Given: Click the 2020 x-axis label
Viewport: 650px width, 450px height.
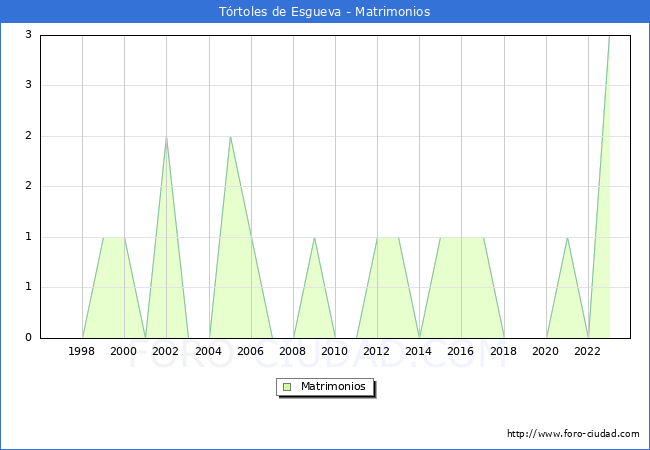Looking at the screenshot, I should click(546, 351).
